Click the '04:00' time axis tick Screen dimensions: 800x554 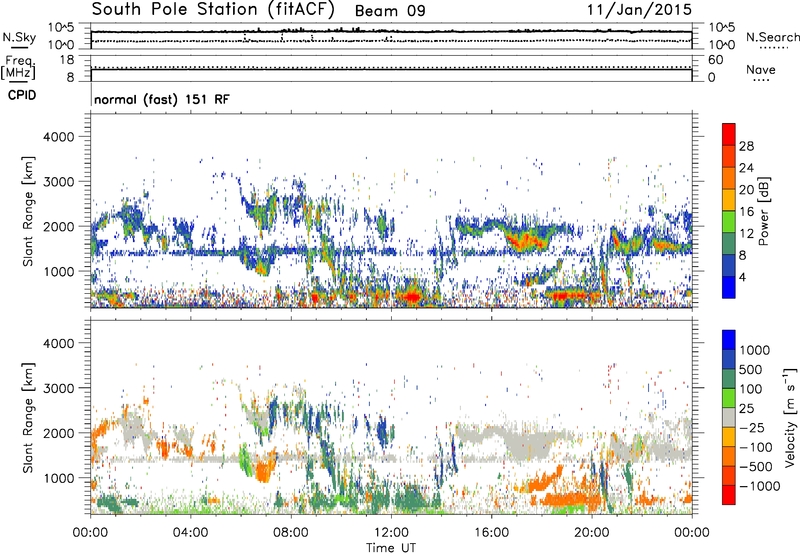click(190, 533)
